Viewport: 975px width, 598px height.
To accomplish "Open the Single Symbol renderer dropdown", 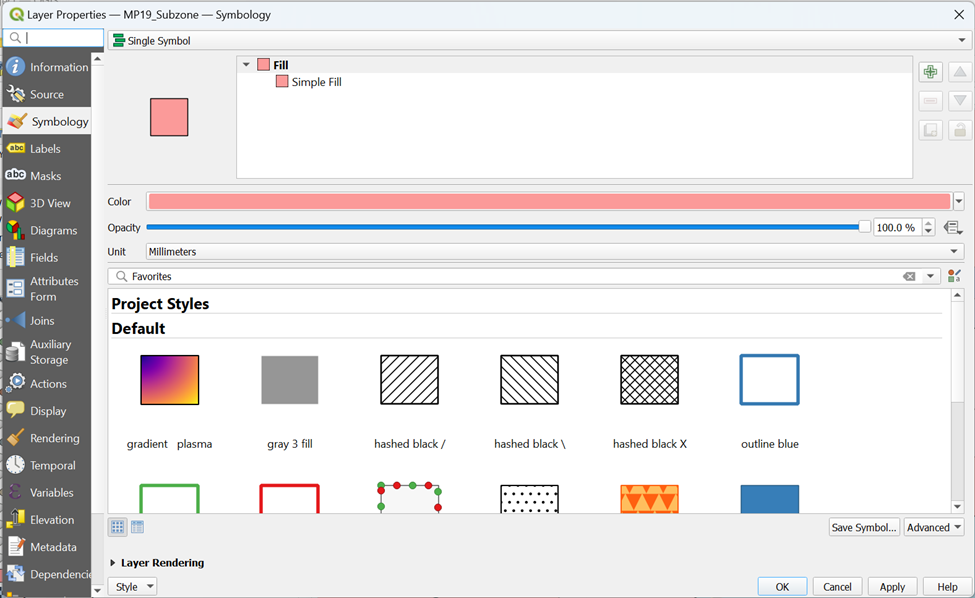I will [540, 41].
